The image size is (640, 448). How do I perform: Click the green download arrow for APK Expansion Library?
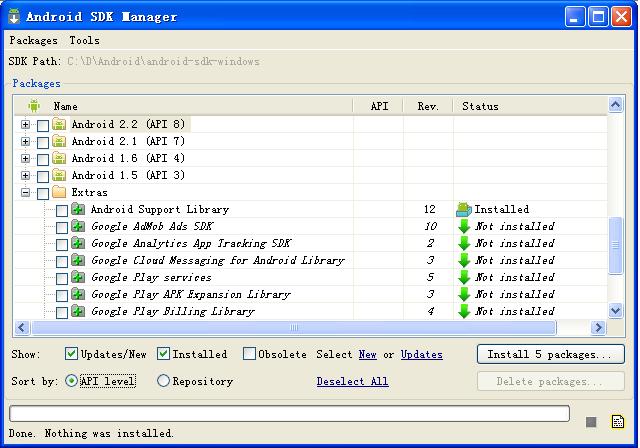click(x=464, y=295)
